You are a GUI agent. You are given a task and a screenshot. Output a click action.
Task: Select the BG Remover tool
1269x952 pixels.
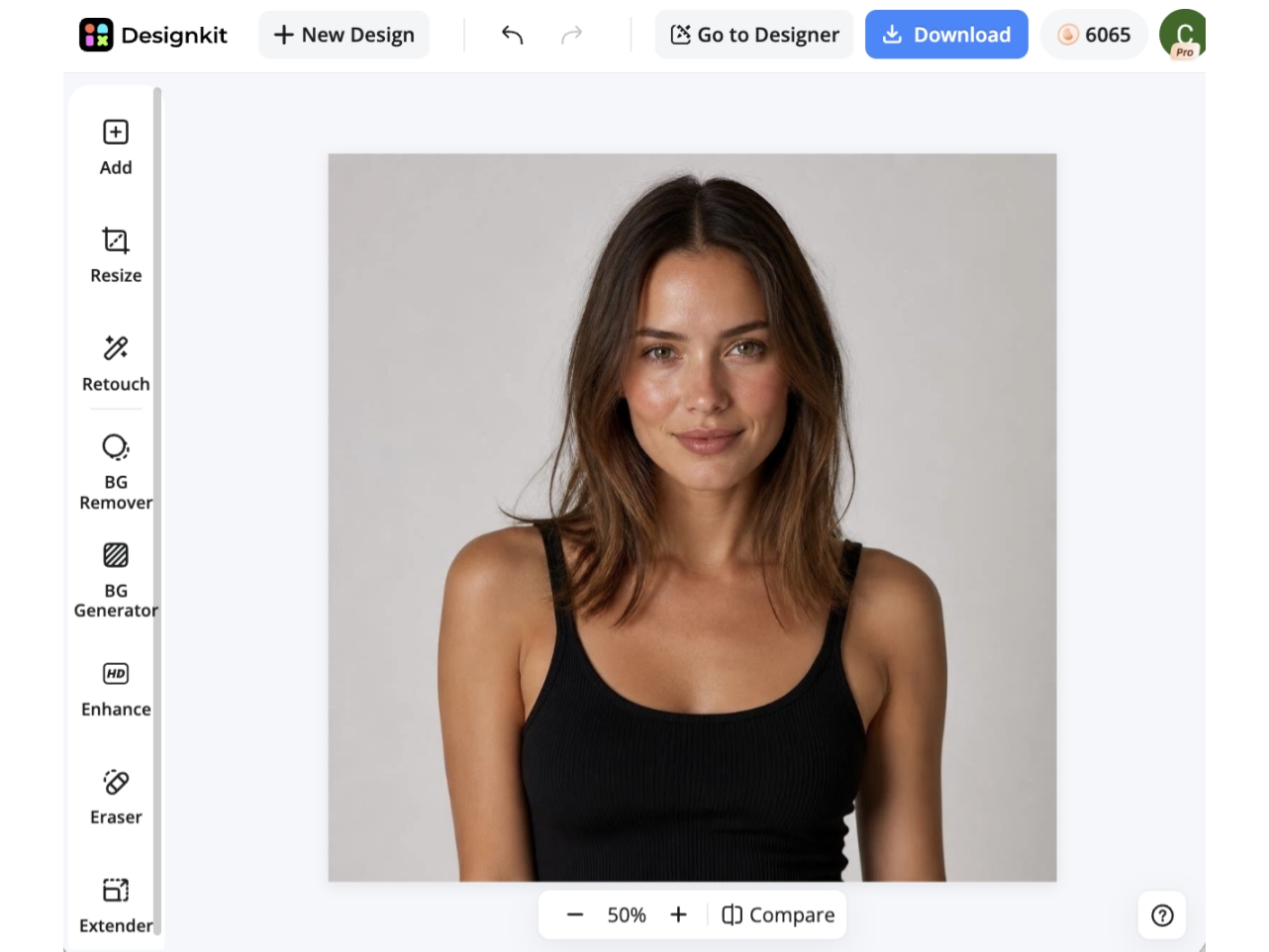(x=116, y=472)
